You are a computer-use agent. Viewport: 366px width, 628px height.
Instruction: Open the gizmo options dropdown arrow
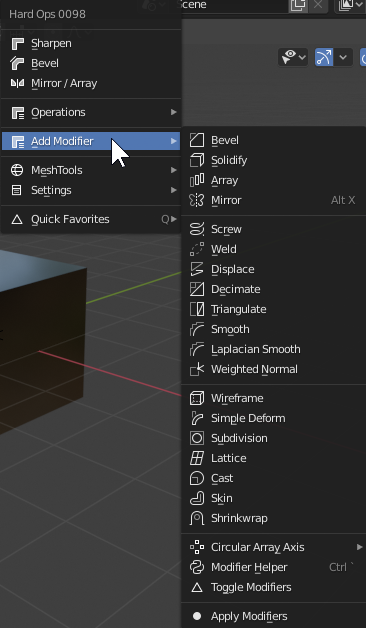pos(343,57)
